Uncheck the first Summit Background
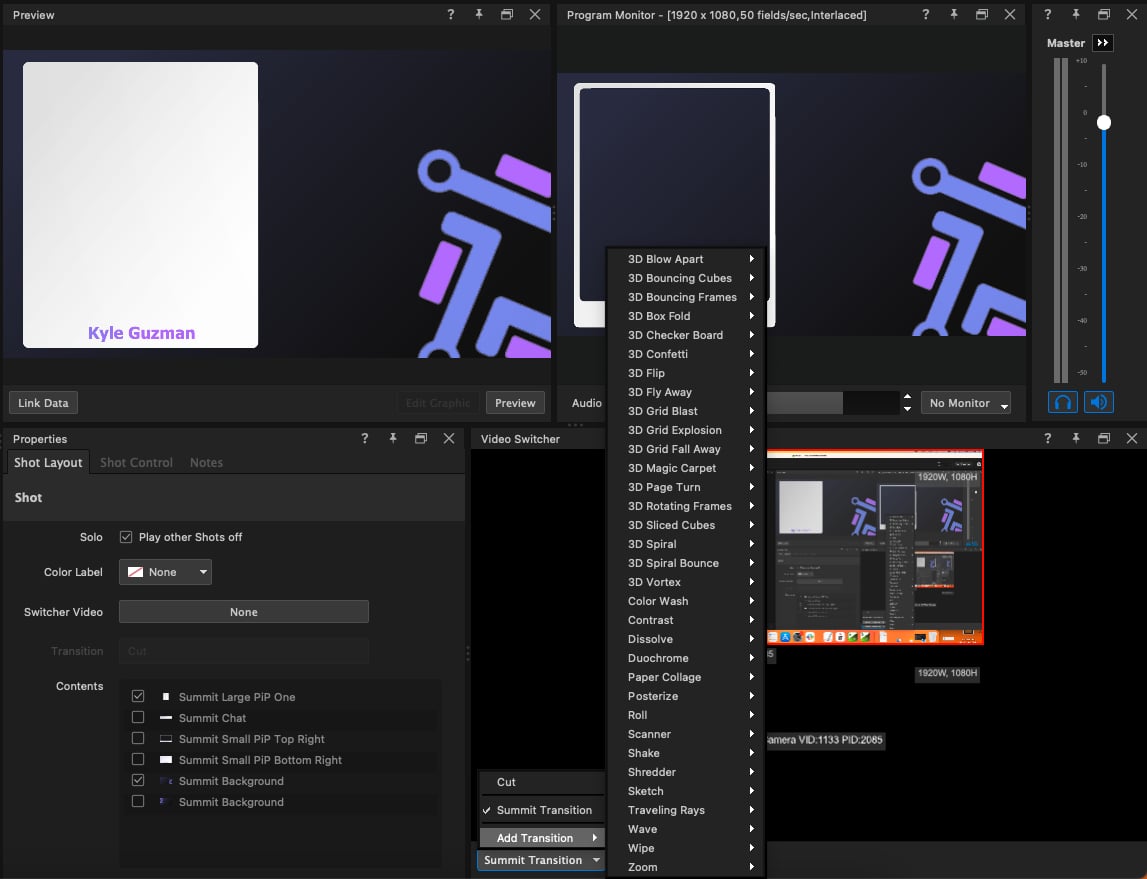Image resolution: width=1147 pixels, height=879 pixels. (138, 780)
